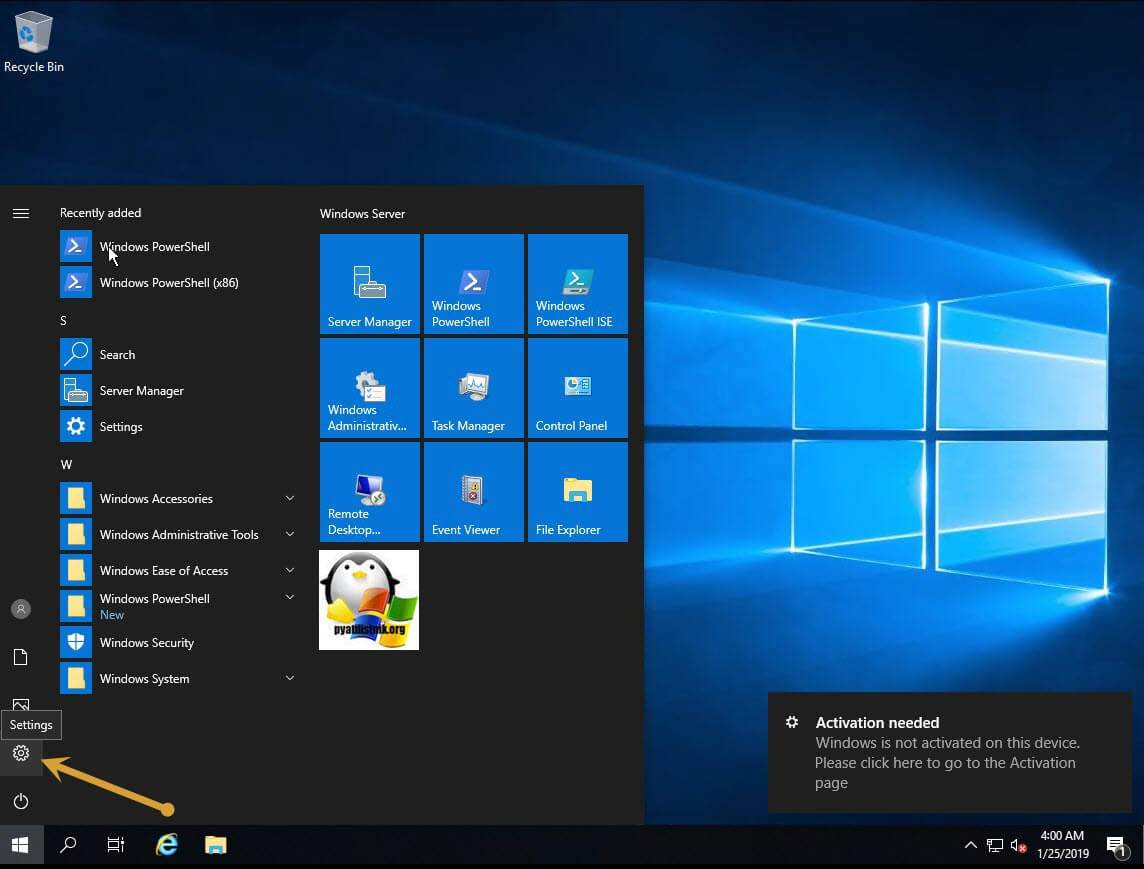Click the Windows Start button
The image size is (1144, 869).
(x=21, y=845)
